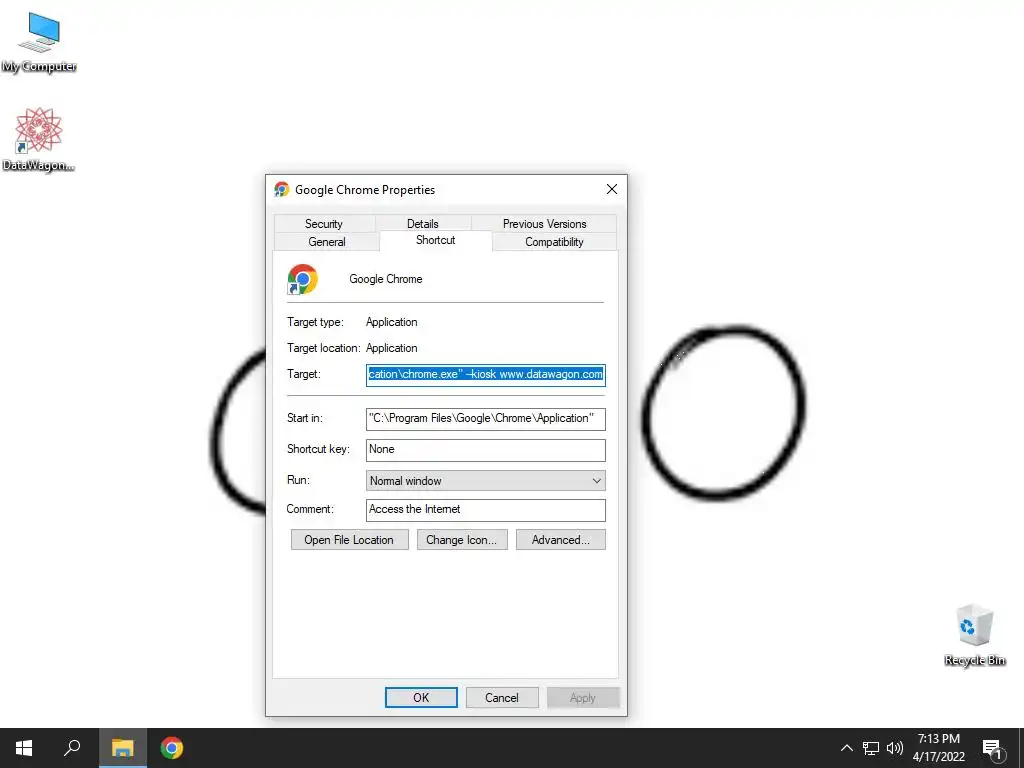Click the Target type label
The width and height of the screenshot is (1024, 768).
[x=315, y=322]
